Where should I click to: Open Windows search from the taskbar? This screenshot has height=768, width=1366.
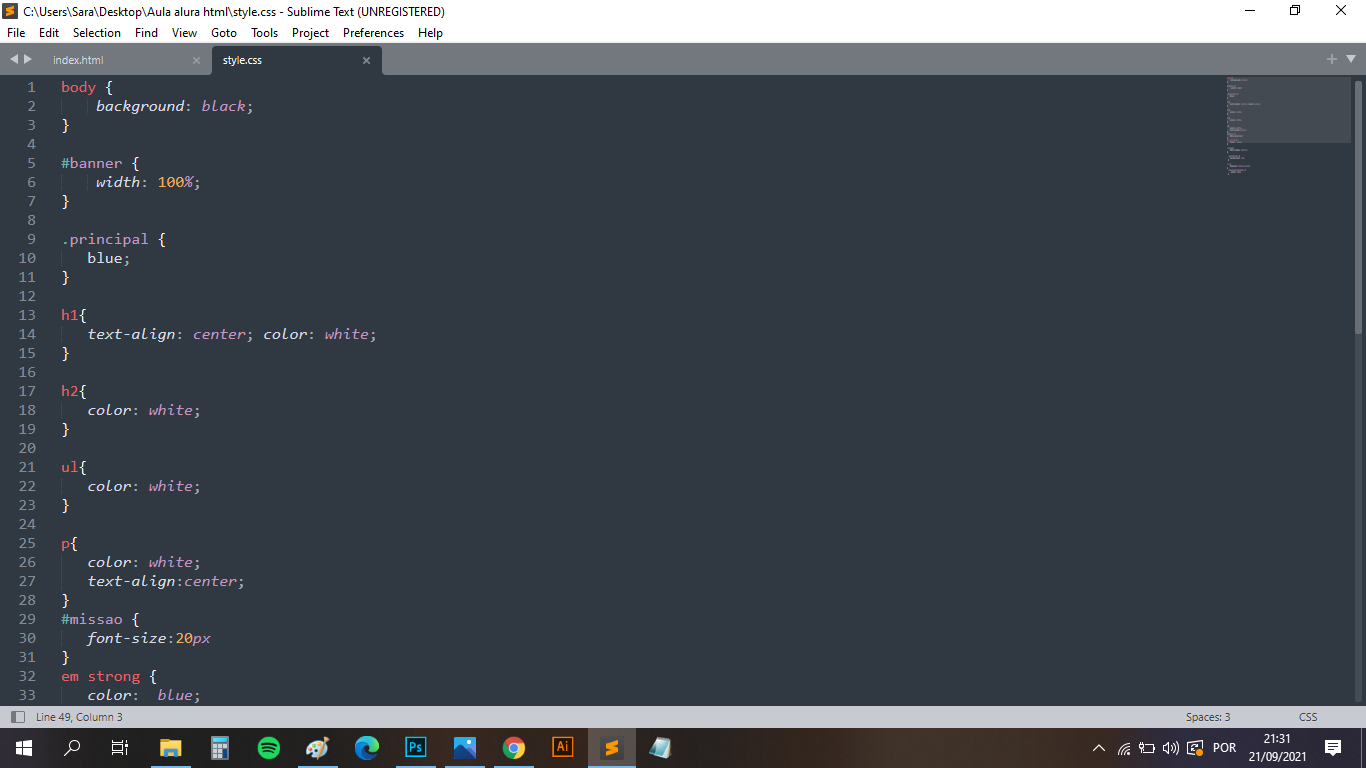pos(72,748)
